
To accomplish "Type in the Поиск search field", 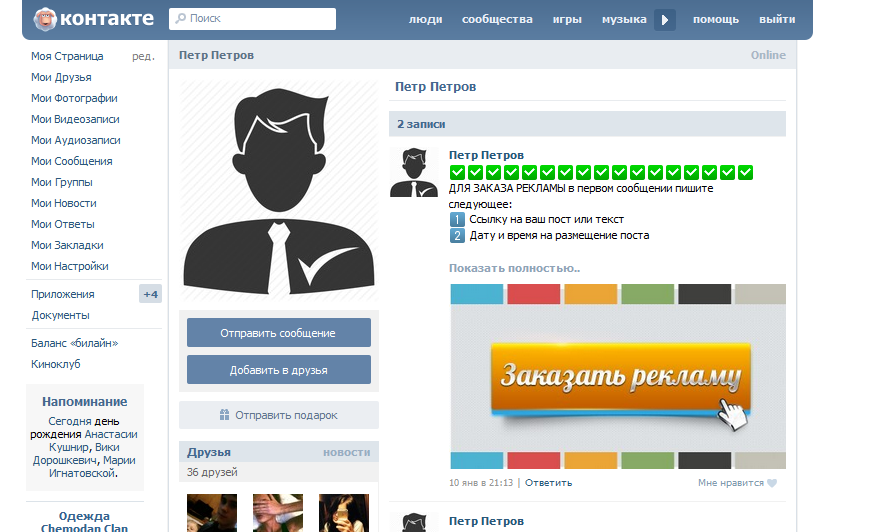I will click(x=255, y=19).
